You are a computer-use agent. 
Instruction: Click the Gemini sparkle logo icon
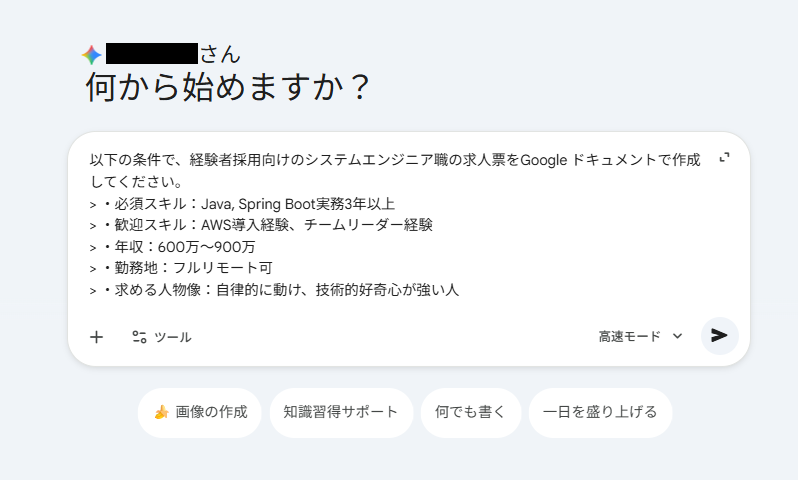point(92,55)
